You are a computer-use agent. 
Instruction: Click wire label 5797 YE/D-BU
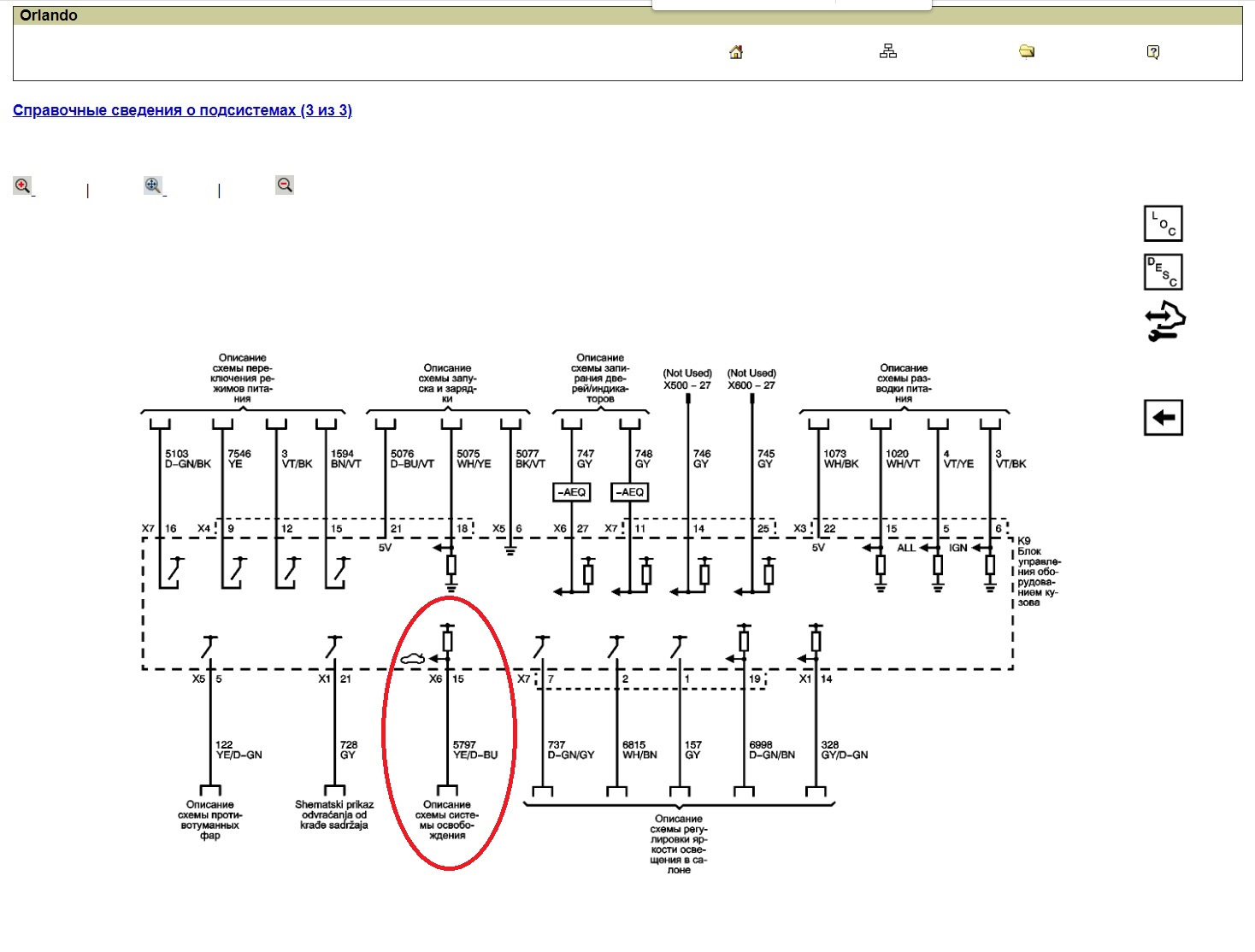pos(475,750)
